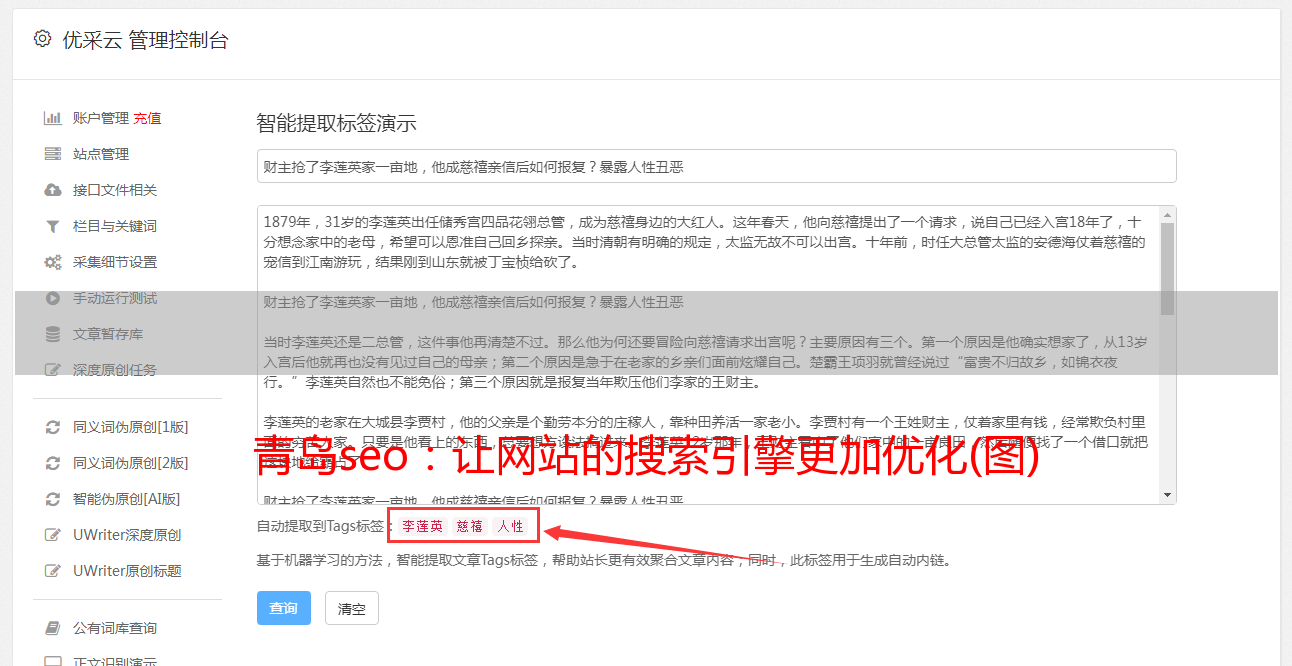Click the blue 查询 button
The height and width of the screenshot is (666, 1292).
(284, 608)
